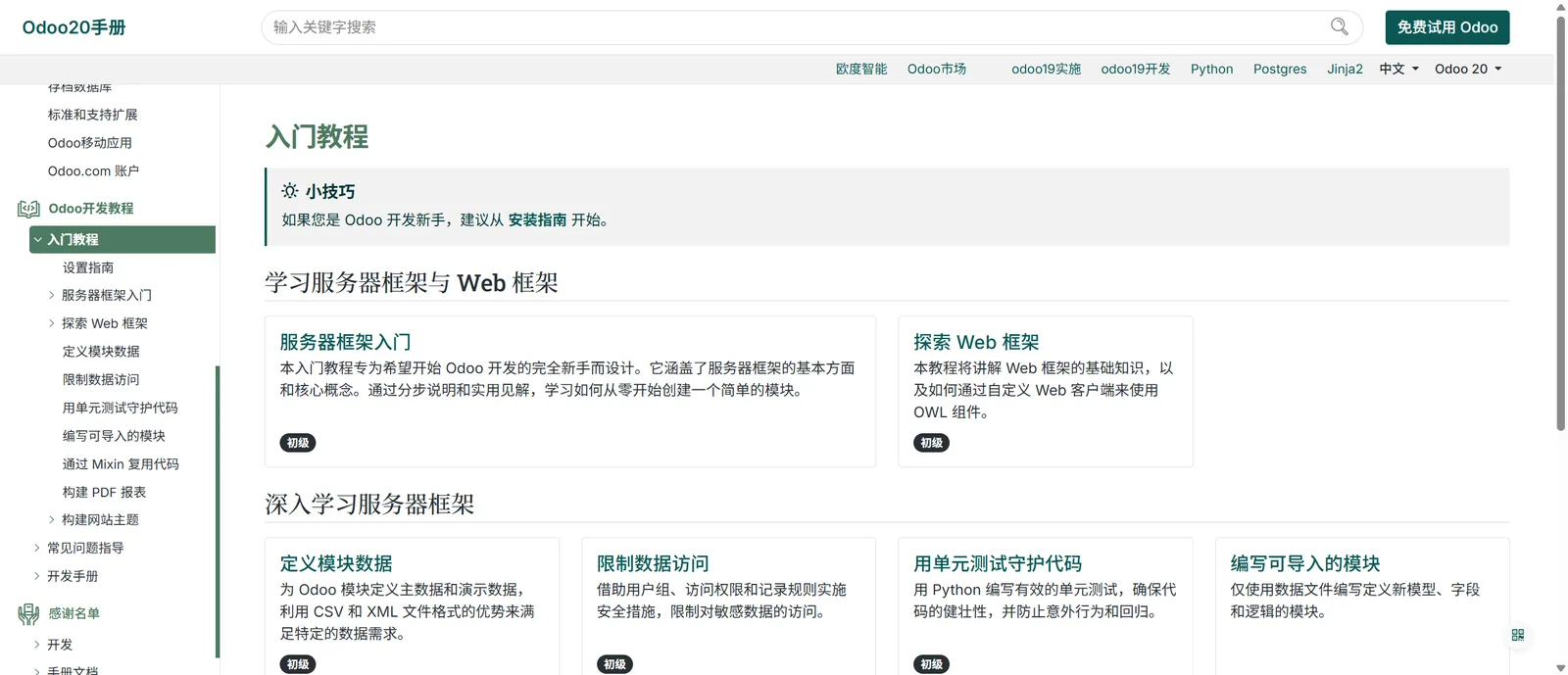Expand the 开发手册 sidebar section
This screenshot has height=675, width=1568.
click(37, 576)
